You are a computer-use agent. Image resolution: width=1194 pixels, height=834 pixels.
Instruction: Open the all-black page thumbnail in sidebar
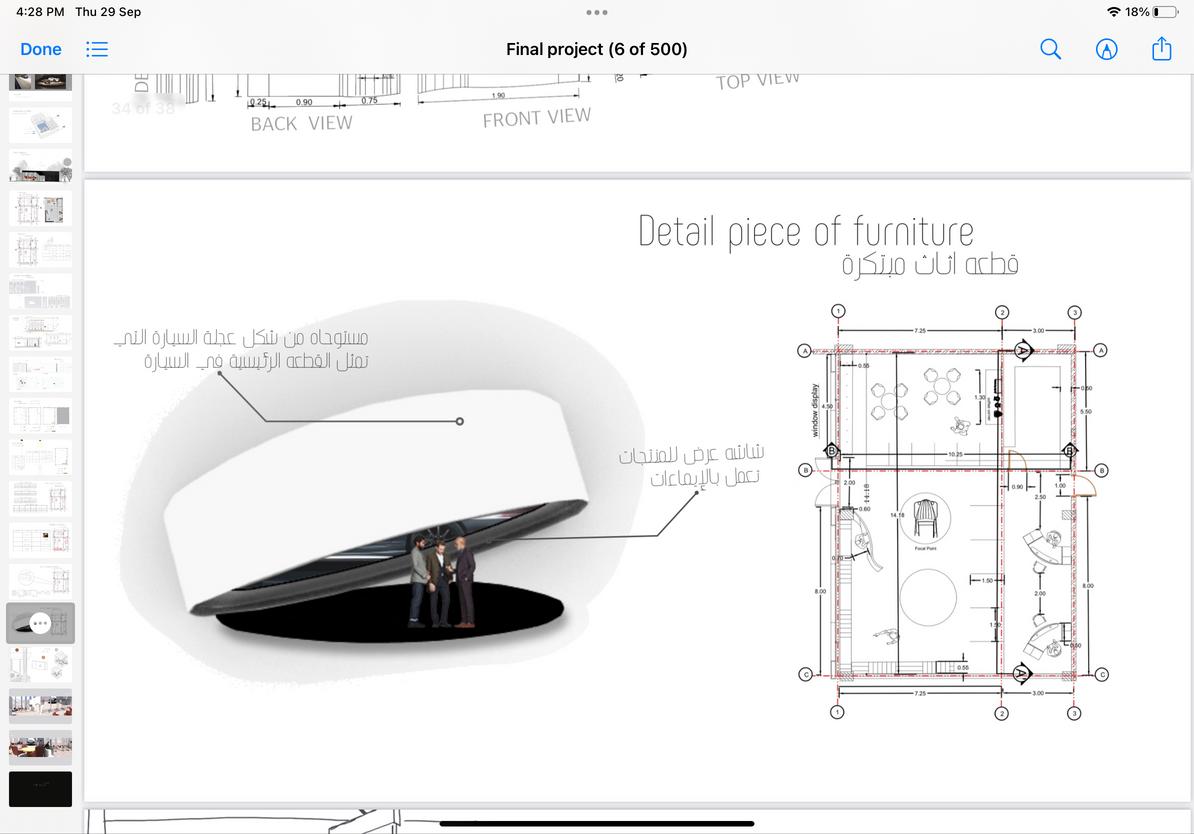40,789
